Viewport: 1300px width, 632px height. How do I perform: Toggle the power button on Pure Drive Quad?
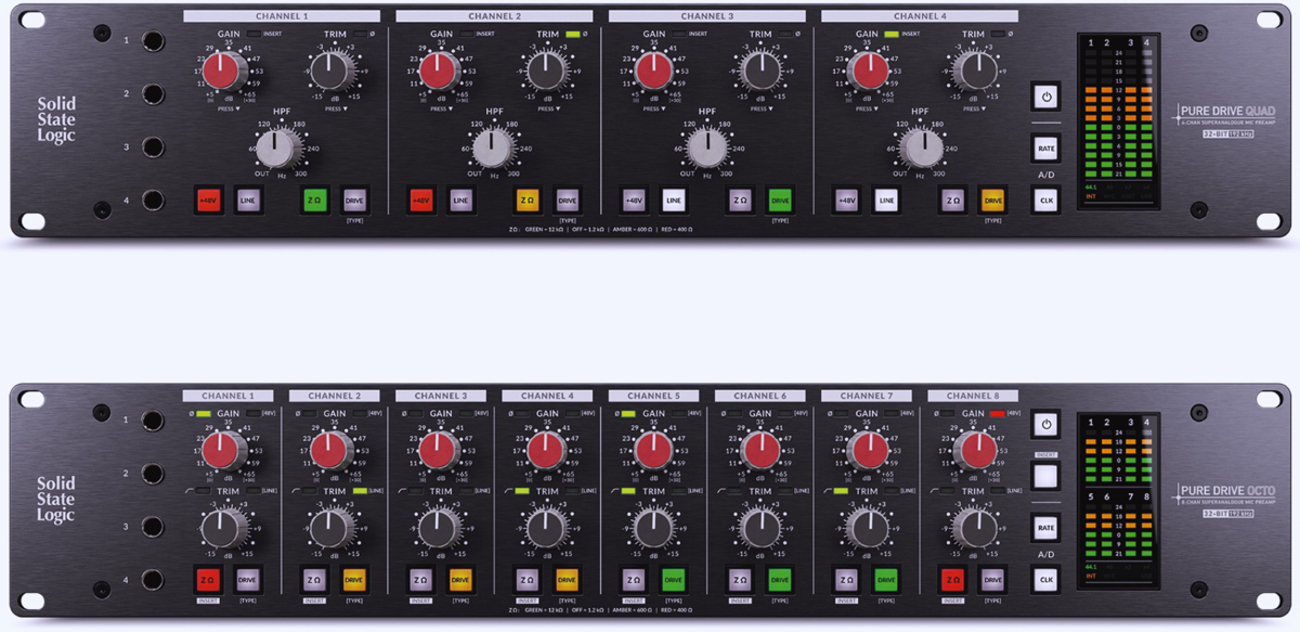[x=1045, y=97]
